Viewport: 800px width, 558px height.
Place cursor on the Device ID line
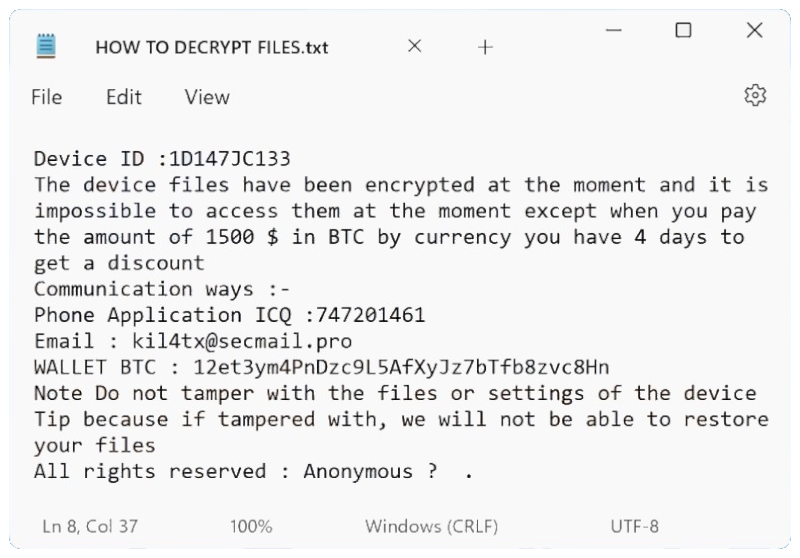(162, 159)
